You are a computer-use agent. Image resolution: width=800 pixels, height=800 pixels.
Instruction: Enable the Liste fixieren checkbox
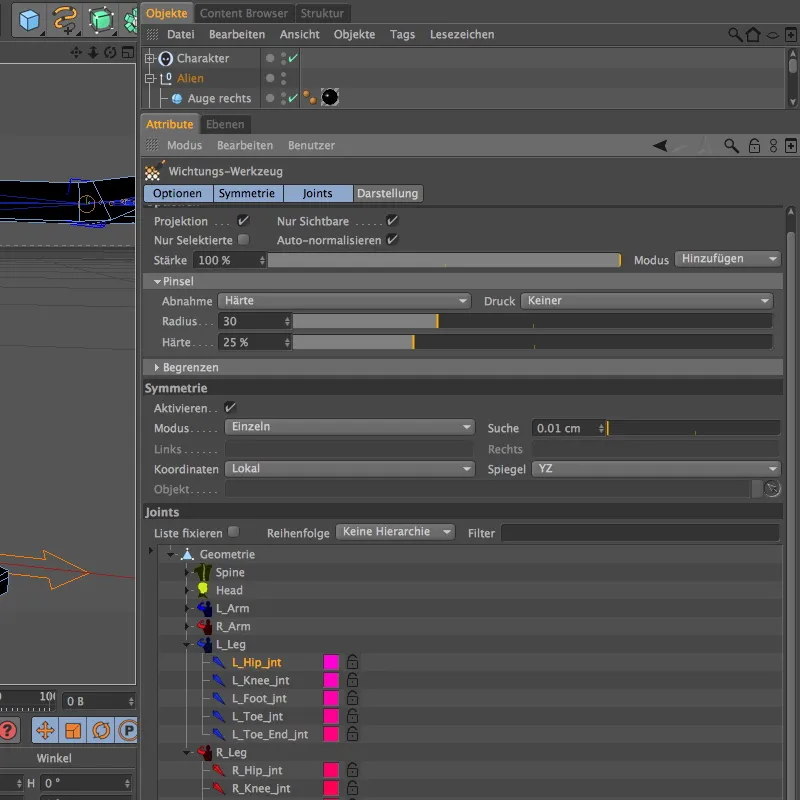[233, 532]
